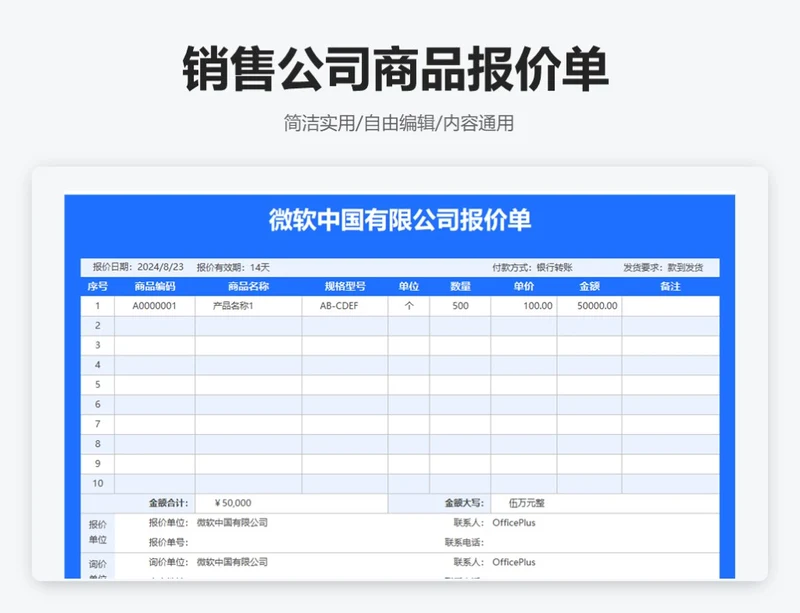Select the quoting company value 微软中国有限公司
Image resolution: width=800 pixels, height=613 pixels.
(x=232, y=523)
